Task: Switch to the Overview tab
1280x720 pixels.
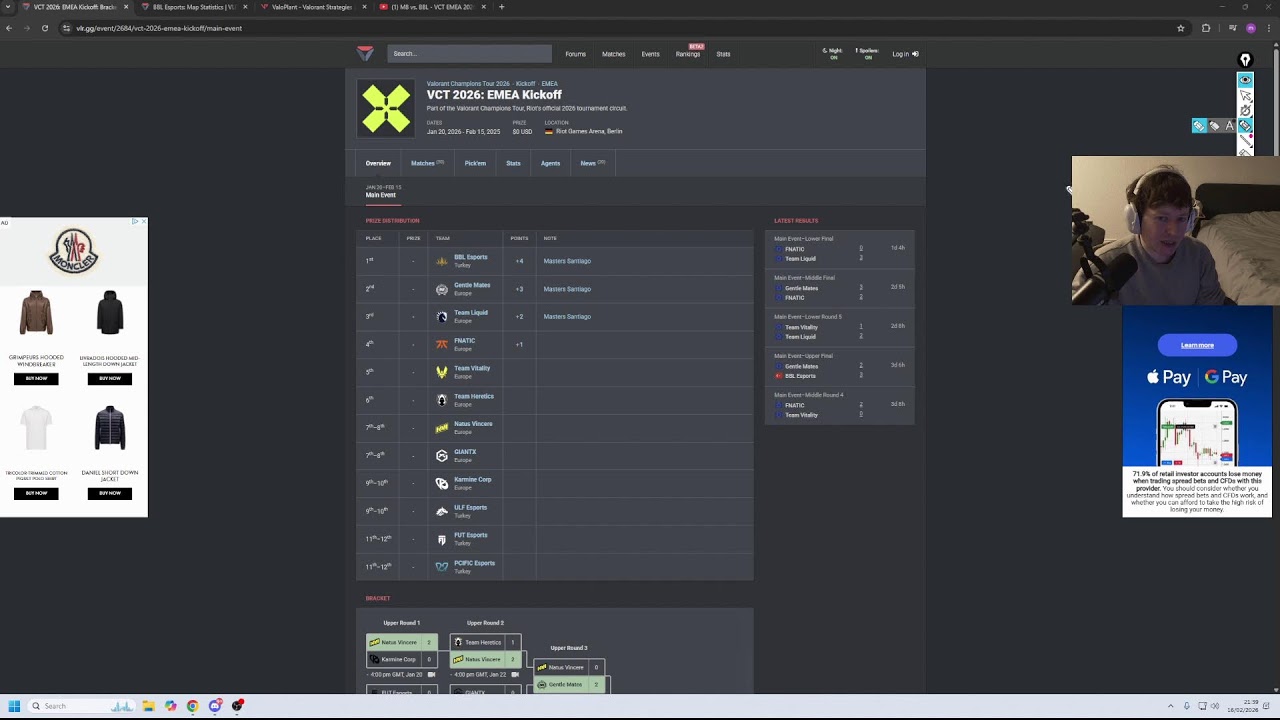Action: (378, 163)
